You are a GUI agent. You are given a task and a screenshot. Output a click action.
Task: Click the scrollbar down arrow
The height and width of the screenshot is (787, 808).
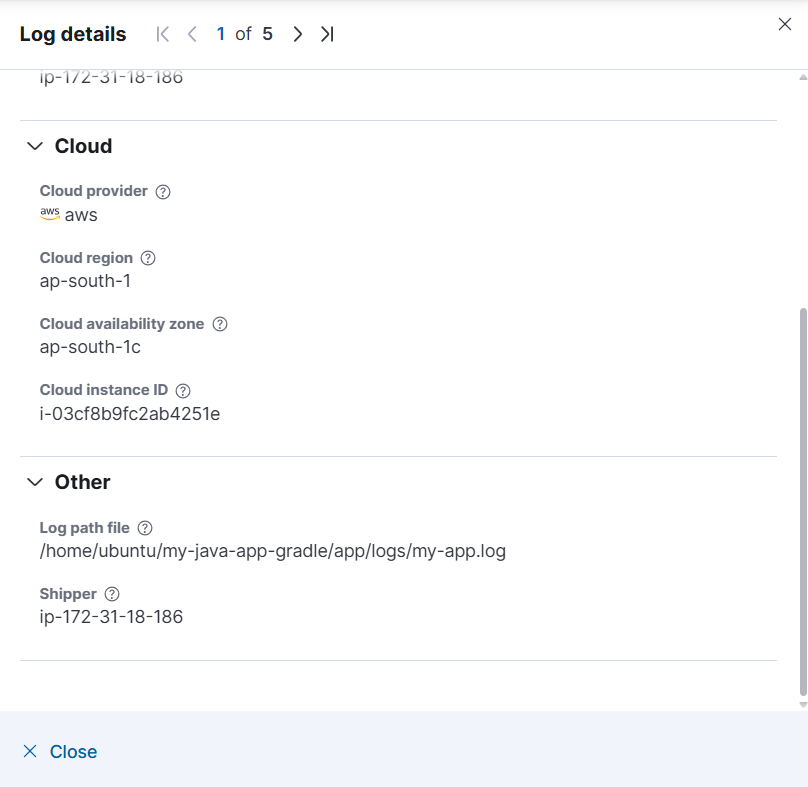point(803,705)
